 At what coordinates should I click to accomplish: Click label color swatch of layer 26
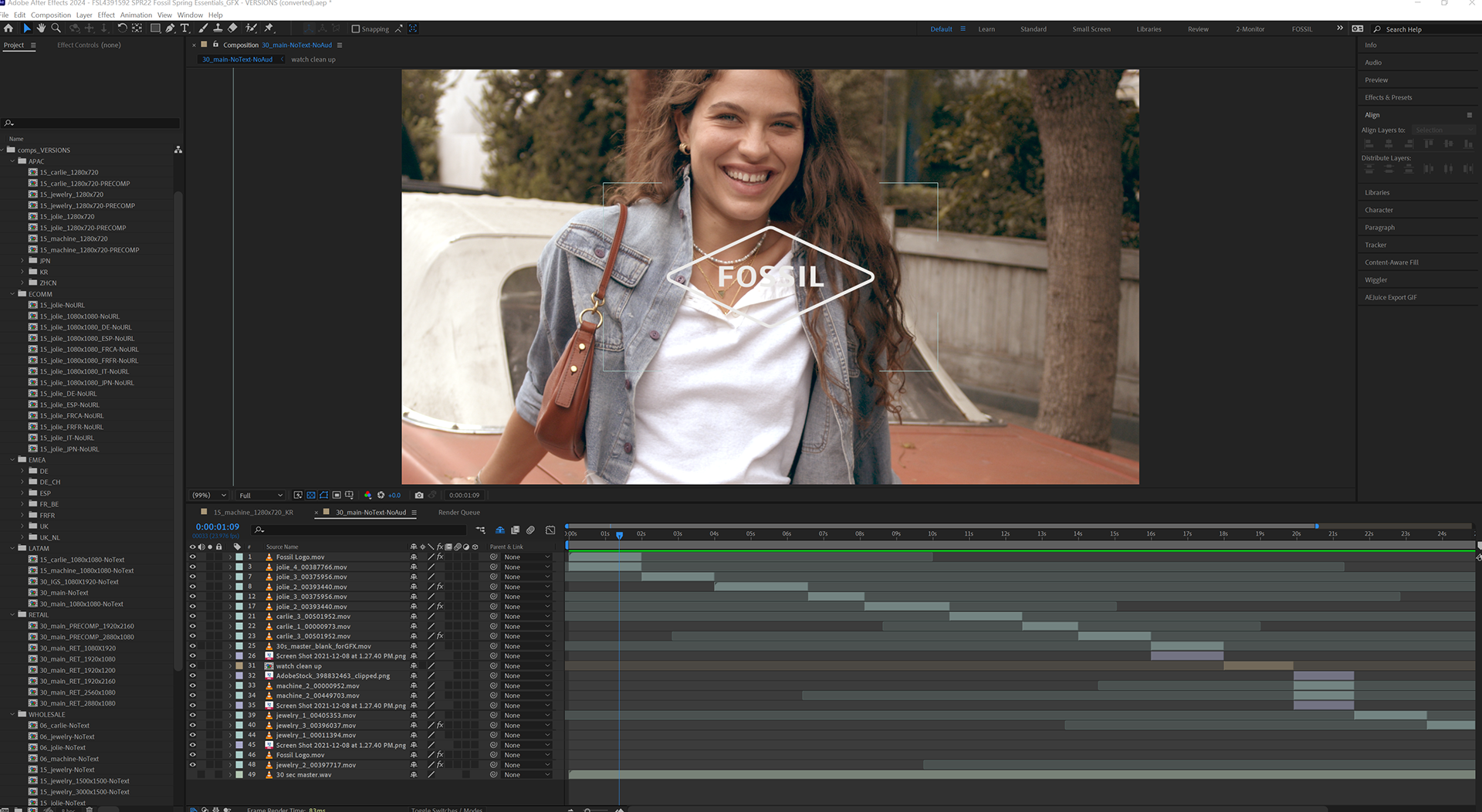tap(239, 656)
